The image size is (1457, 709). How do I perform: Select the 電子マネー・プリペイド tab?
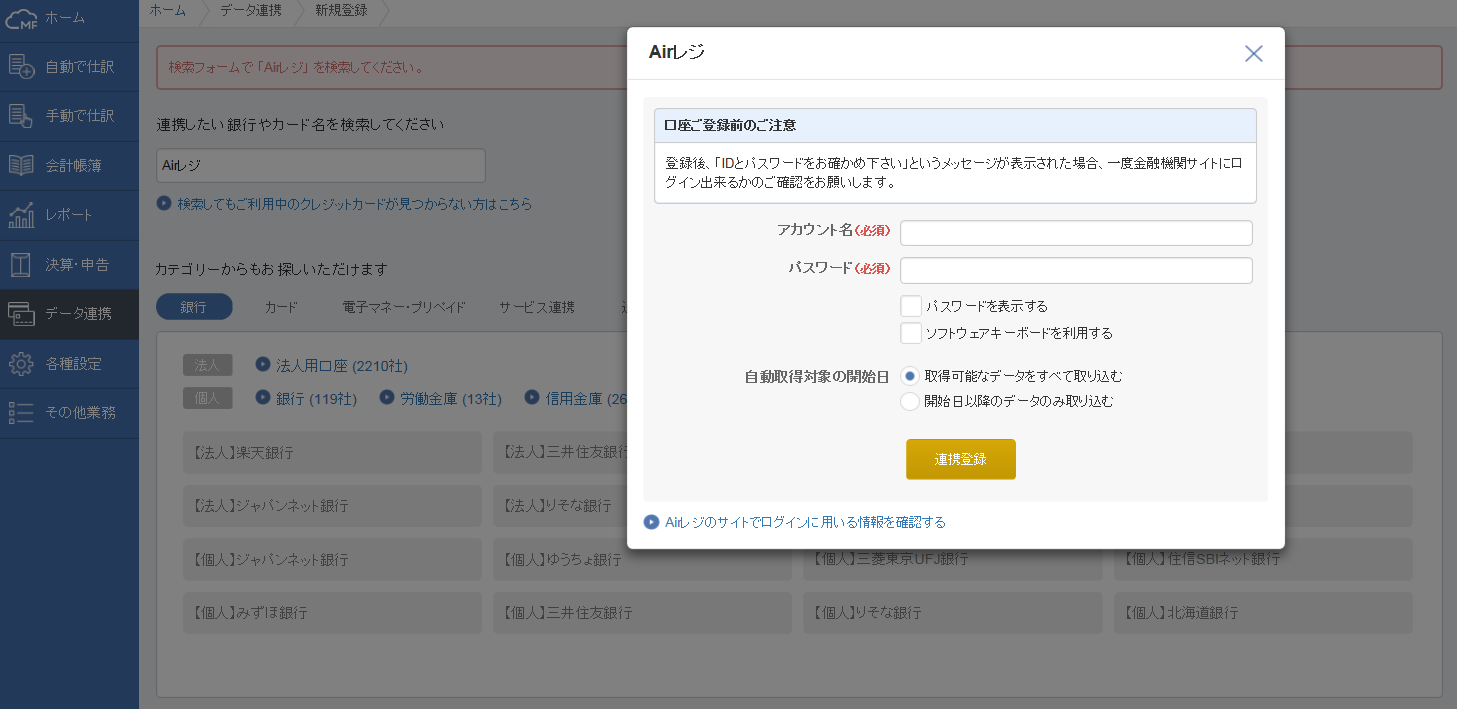(x=404, y=307)
